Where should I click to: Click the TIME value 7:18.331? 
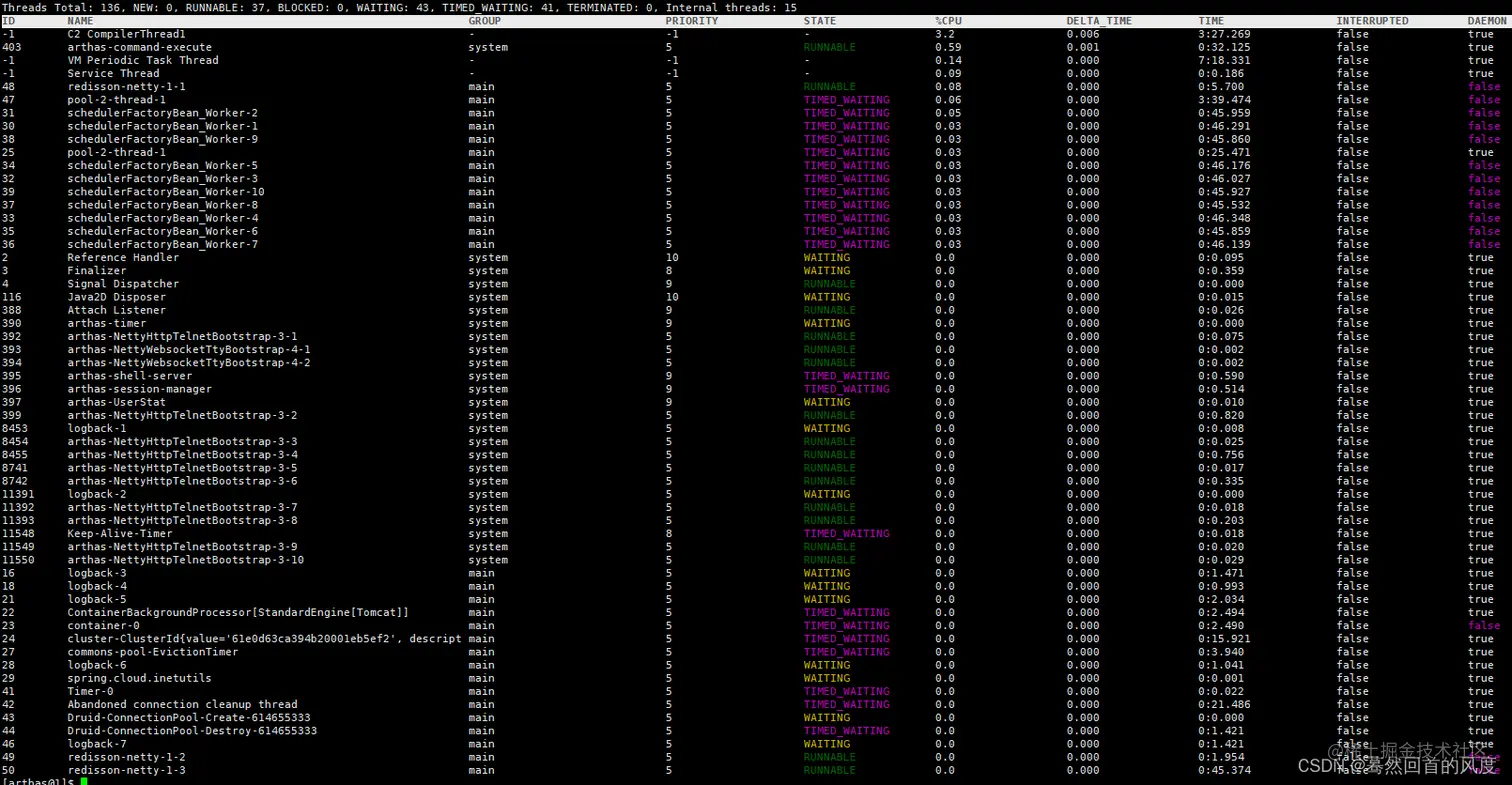click(x=1225, y=60)
